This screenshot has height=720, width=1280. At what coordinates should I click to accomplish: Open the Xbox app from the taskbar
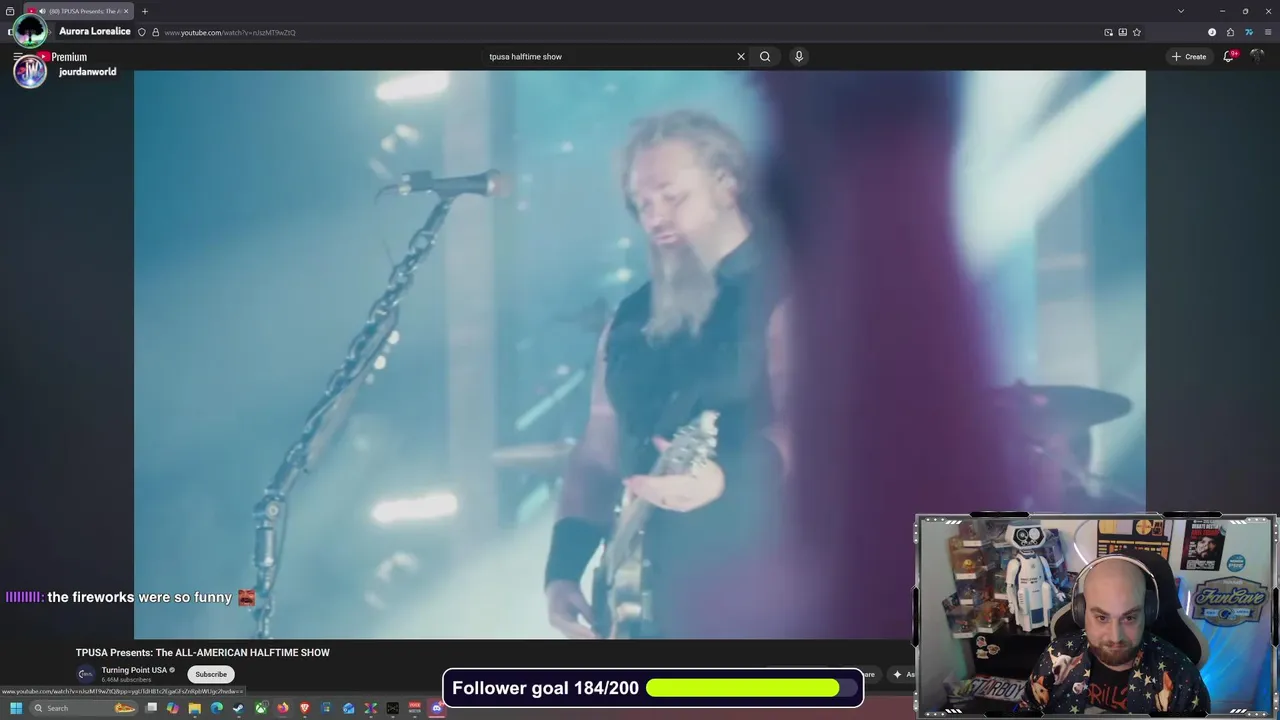pos(261,708)
